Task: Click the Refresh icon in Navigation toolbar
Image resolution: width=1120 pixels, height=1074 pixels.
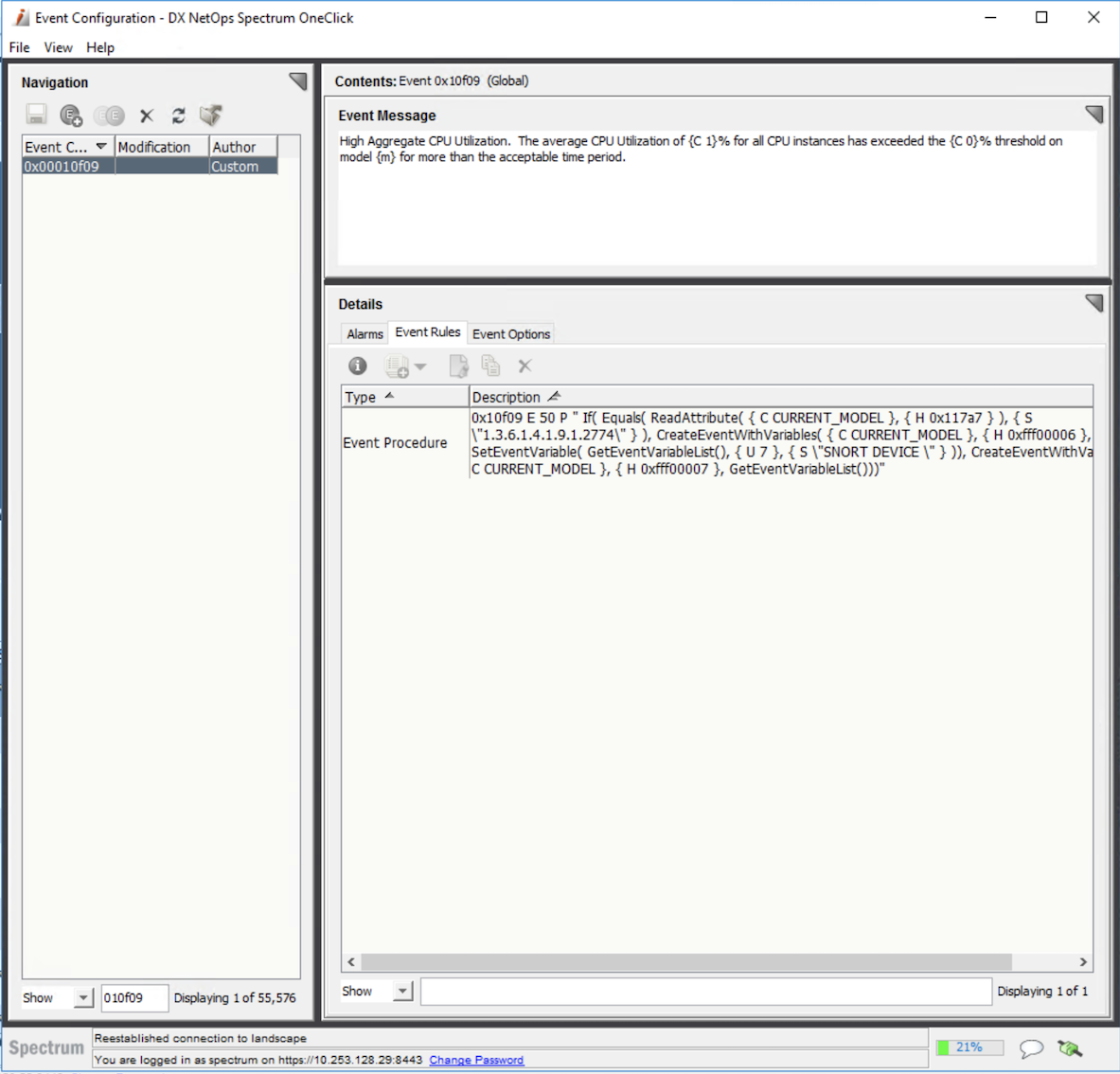Action: tap(179, 115)
